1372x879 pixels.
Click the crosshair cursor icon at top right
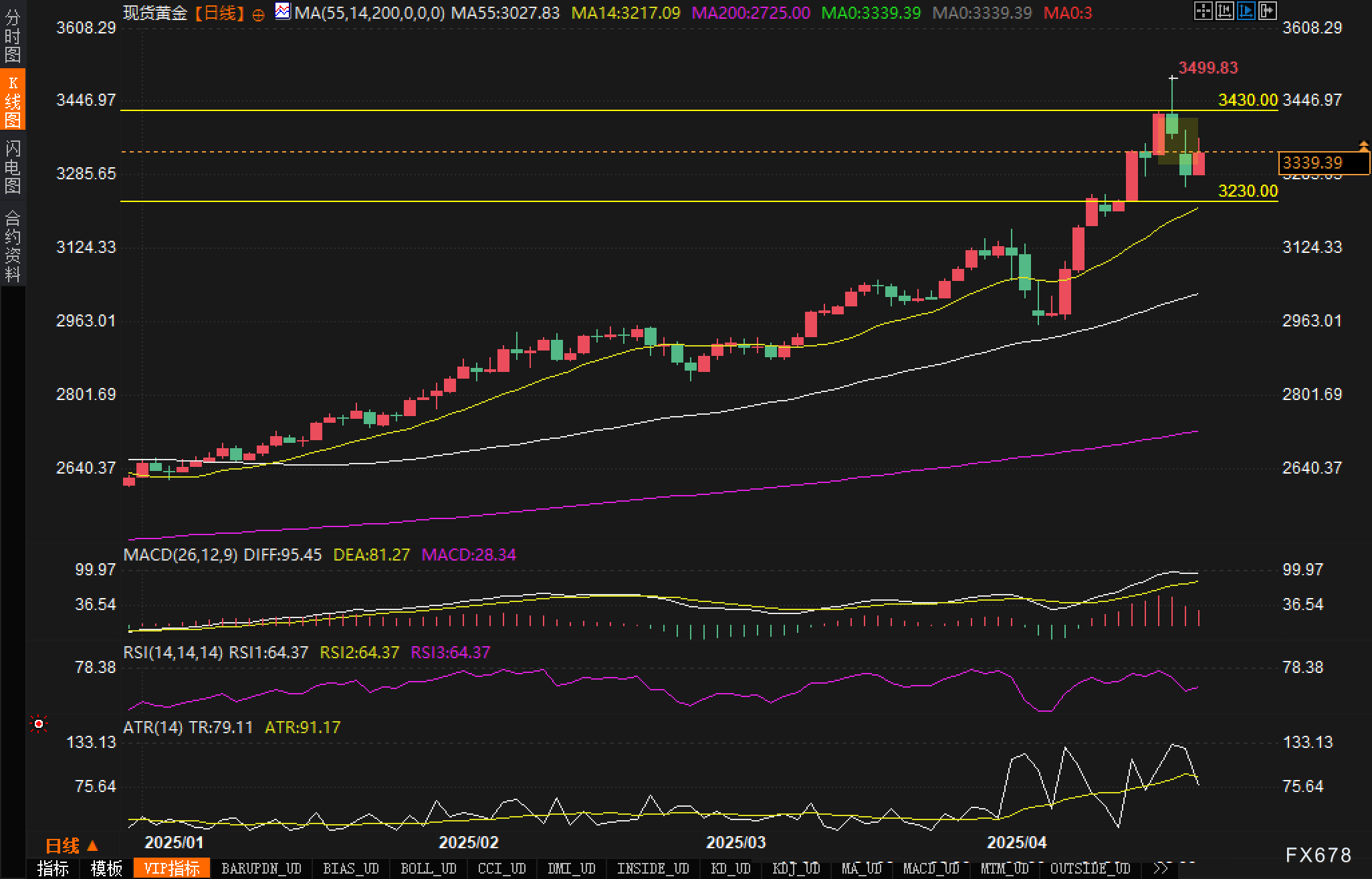1203,11
